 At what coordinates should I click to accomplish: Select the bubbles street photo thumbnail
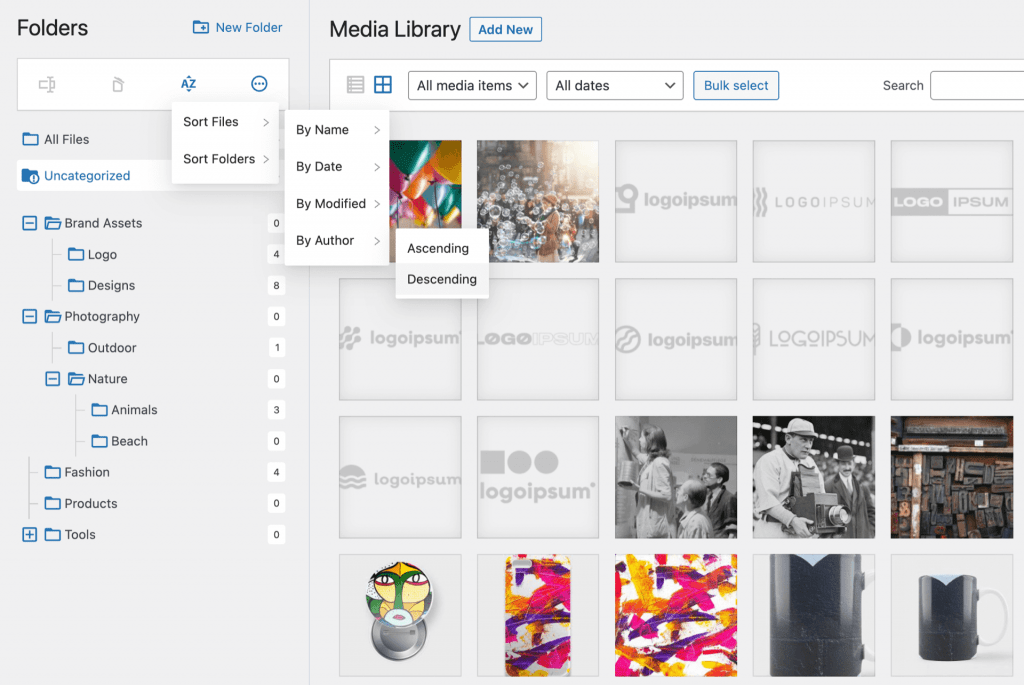click(x=537, y=201)
